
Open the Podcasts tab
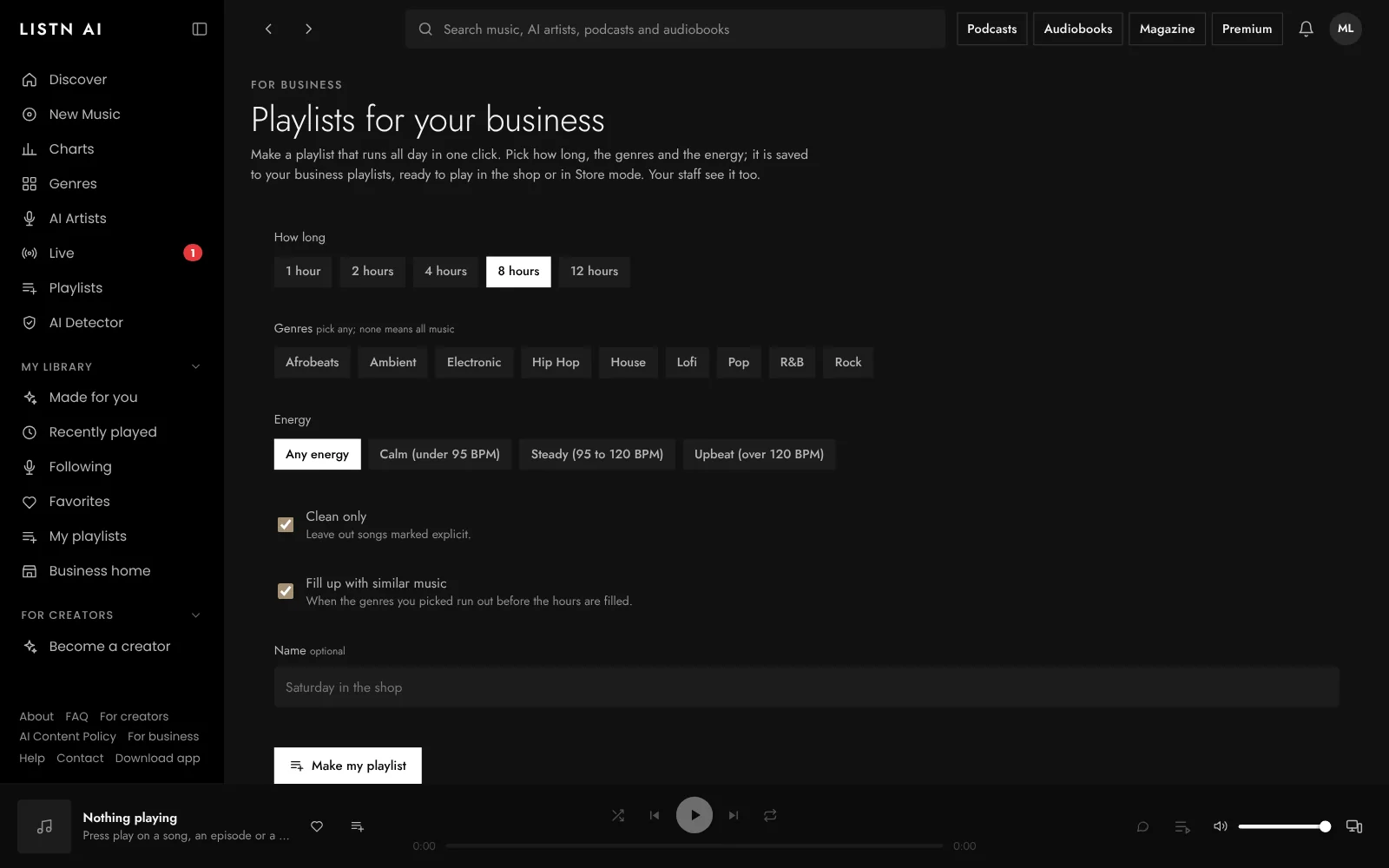[x=991, y=29]
